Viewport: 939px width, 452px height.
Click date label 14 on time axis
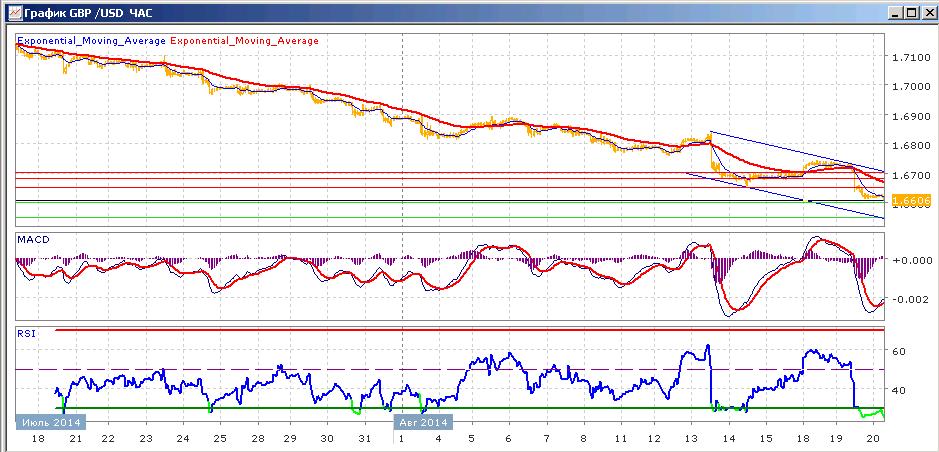tap(729, 438)
